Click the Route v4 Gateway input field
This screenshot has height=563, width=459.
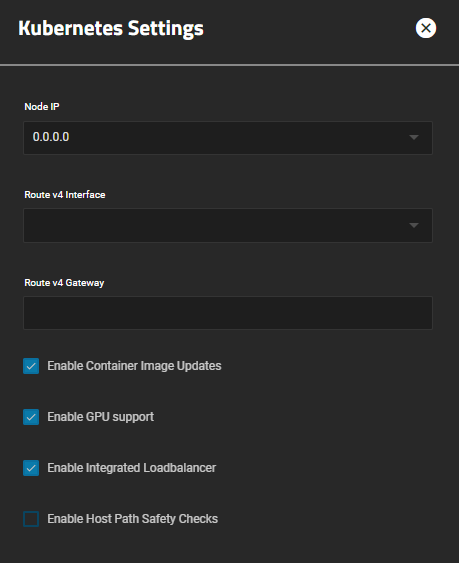point(228,313)
